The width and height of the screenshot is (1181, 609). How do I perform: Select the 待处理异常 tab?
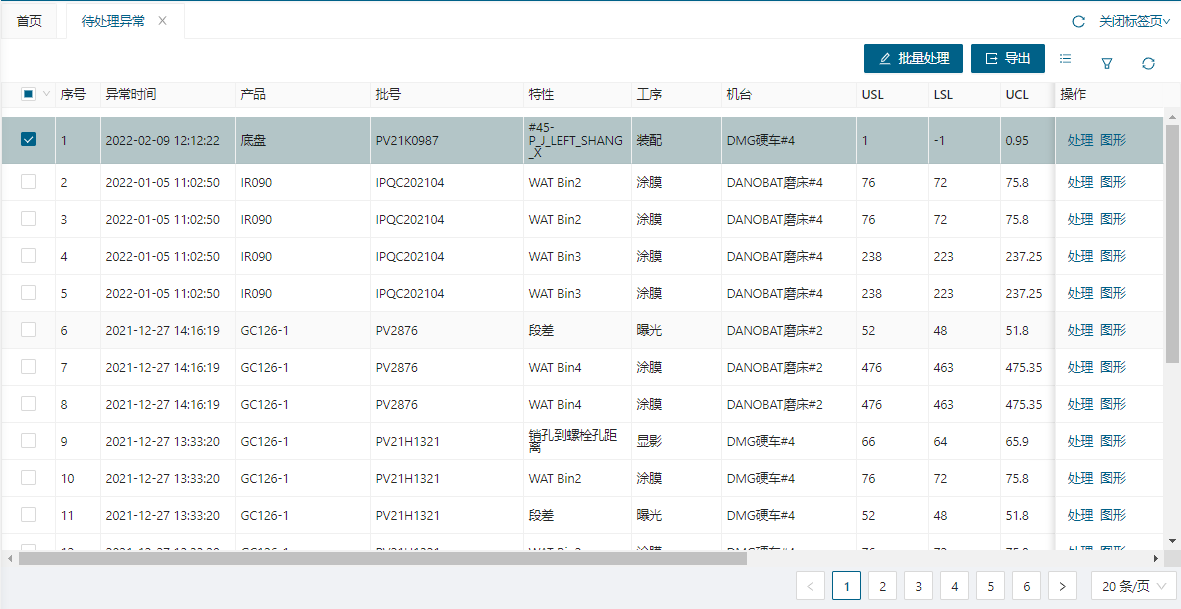click(x=112, y=21)
